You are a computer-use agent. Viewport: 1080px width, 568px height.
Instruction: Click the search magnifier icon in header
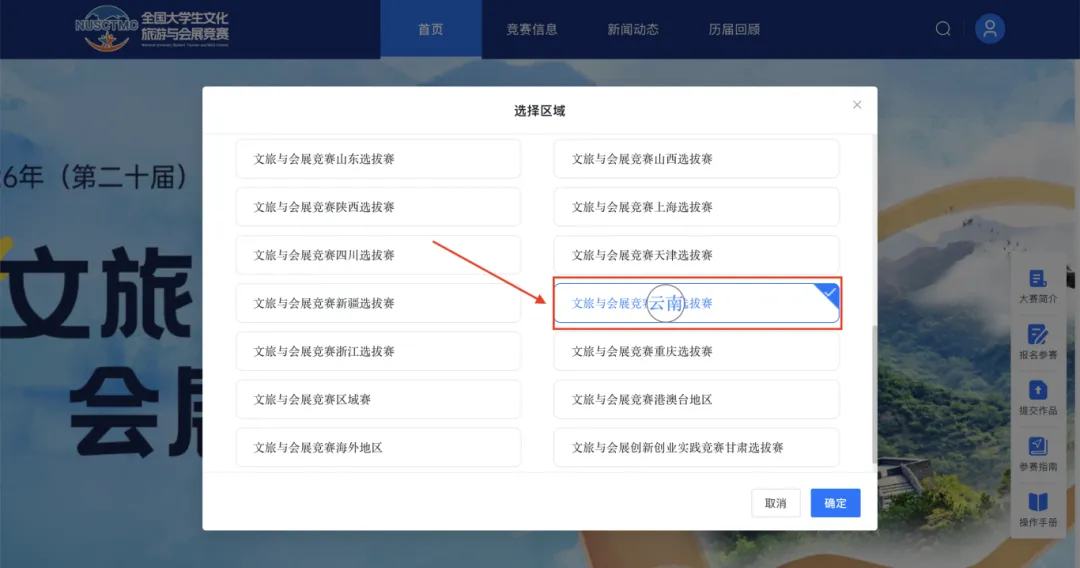pos(943,29)
